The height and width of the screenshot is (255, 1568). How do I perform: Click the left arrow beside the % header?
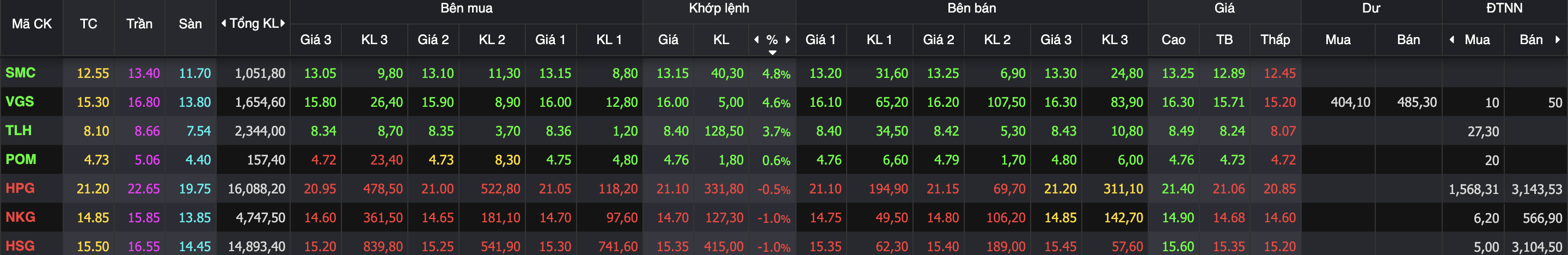[757, 40]
